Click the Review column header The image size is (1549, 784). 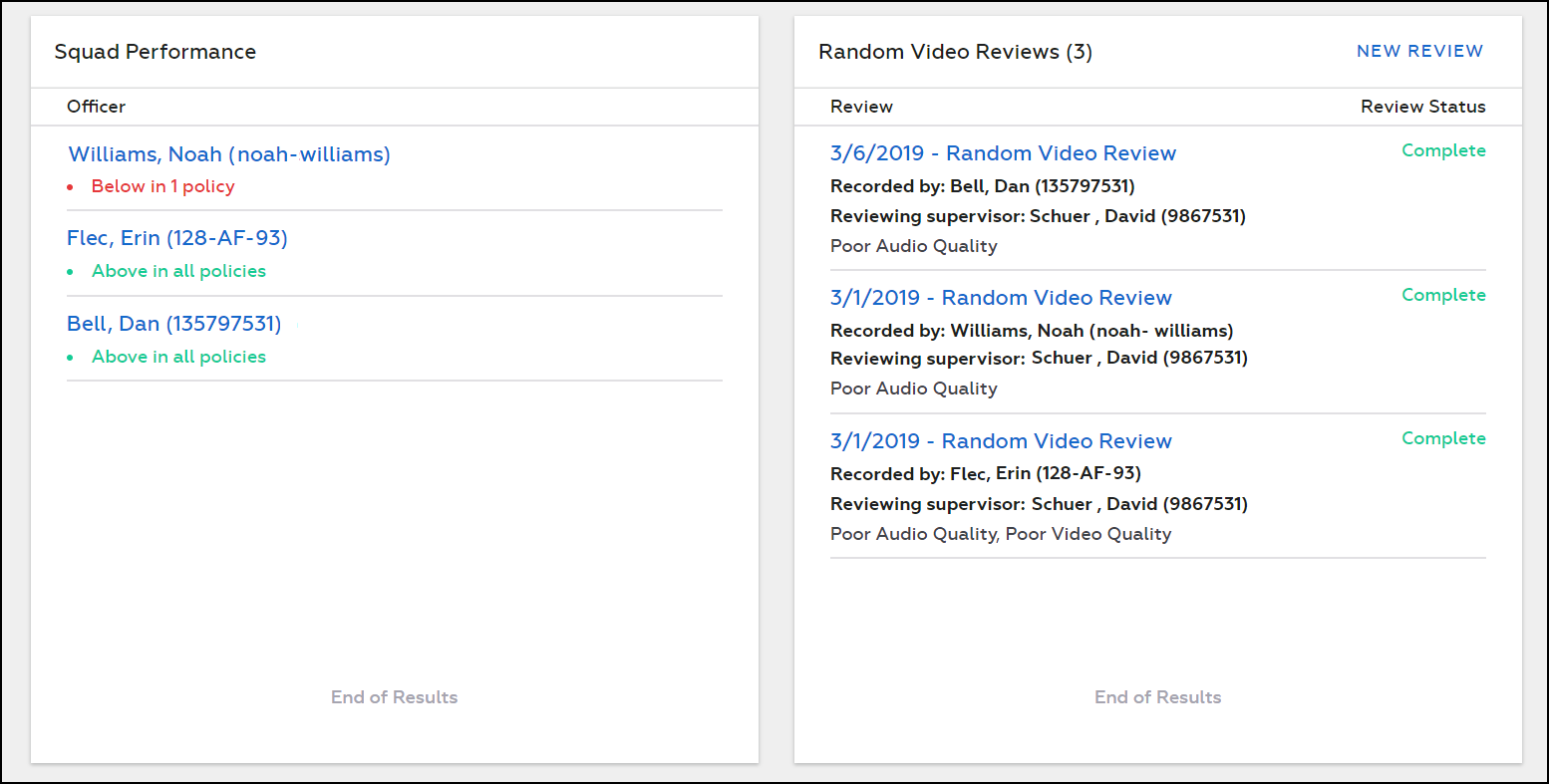(x=861, y=107)
